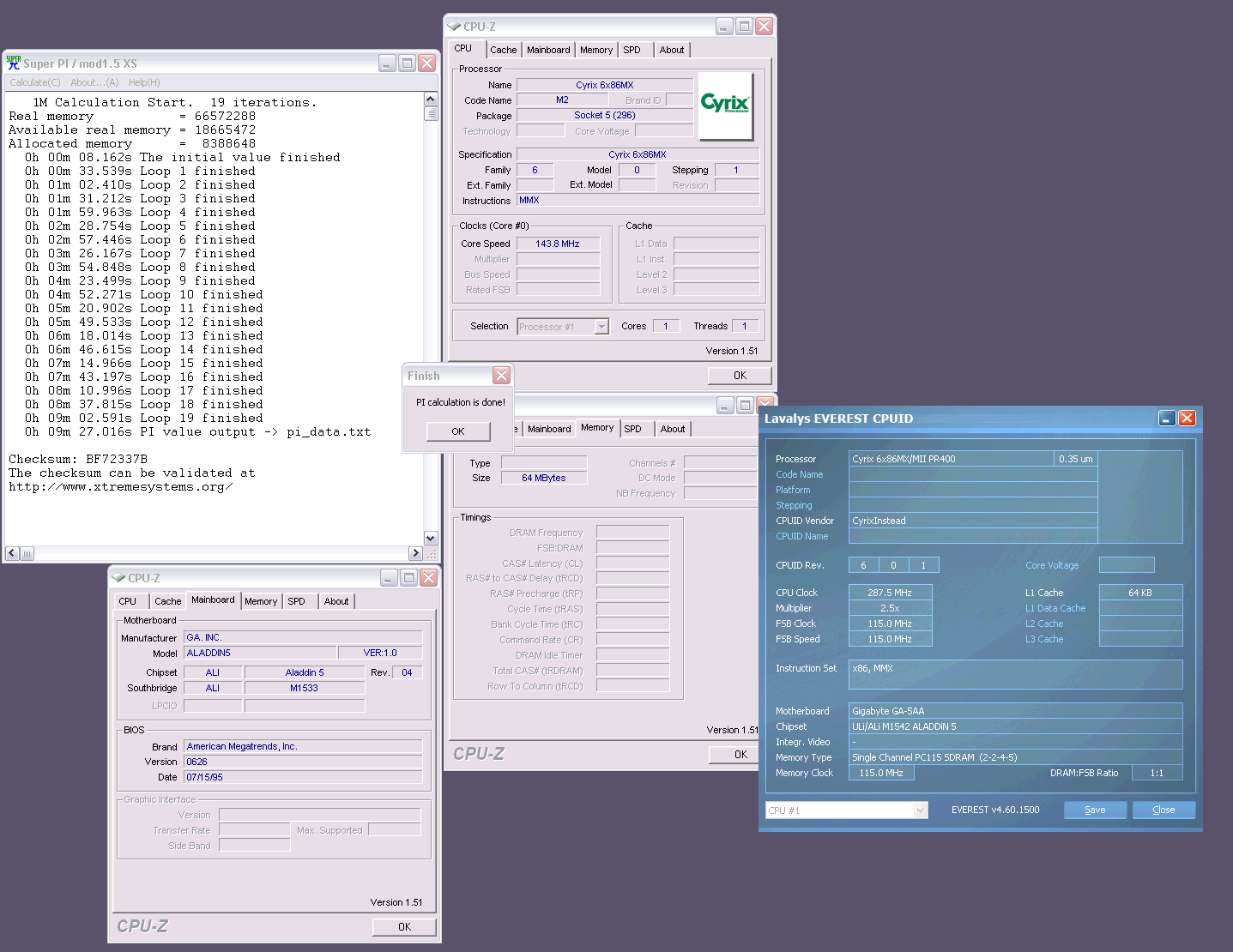The width and height of the screenshot is (1233, 952).
Task: Close the Finish dialog
Action: tap(502, 375)
